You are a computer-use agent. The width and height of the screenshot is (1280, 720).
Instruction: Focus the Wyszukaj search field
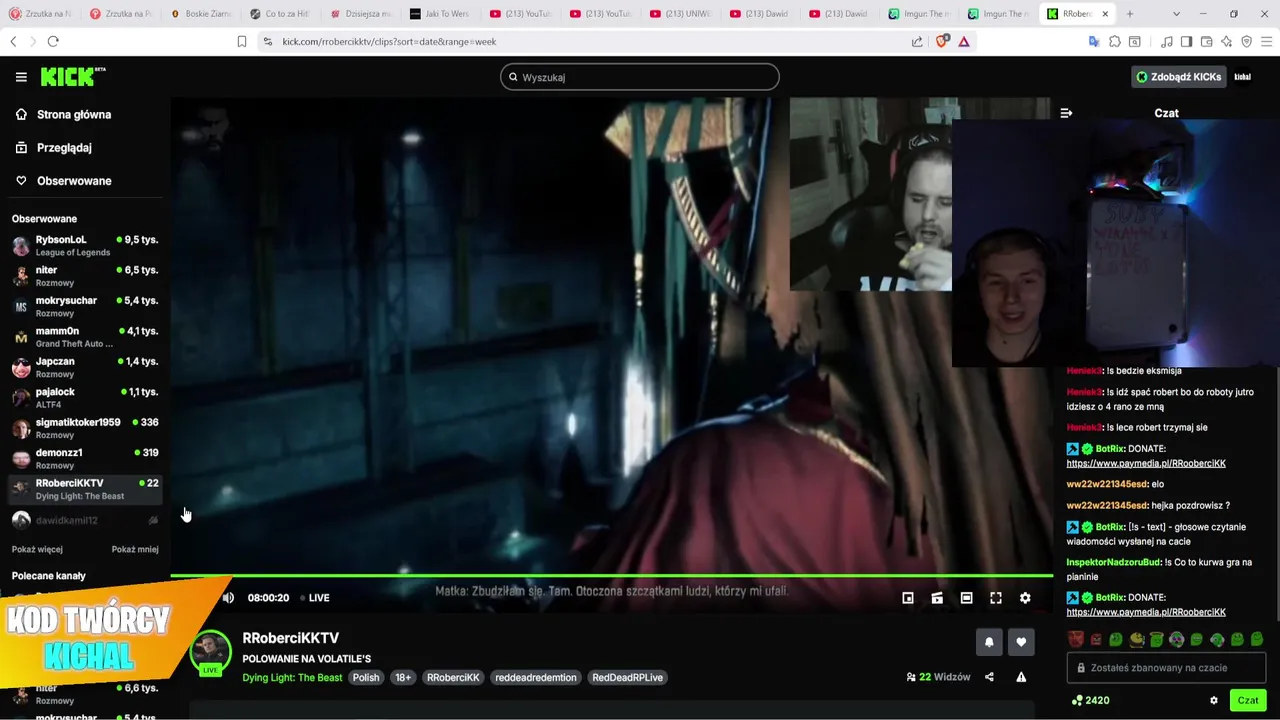pyautogui.click(x=640, y=77)
